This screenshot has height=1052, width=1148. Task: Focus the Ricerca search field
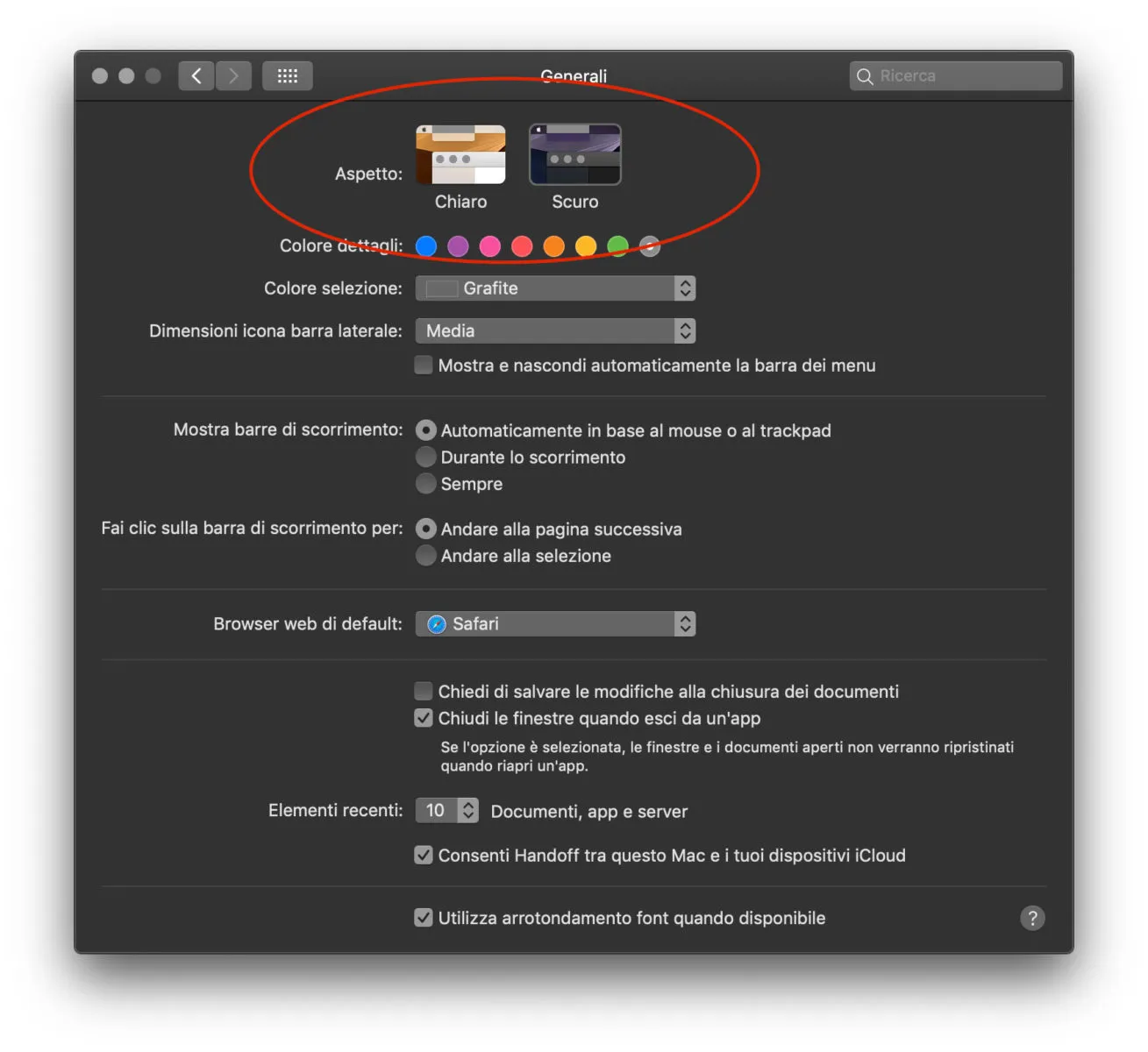[x=956, y=76]
